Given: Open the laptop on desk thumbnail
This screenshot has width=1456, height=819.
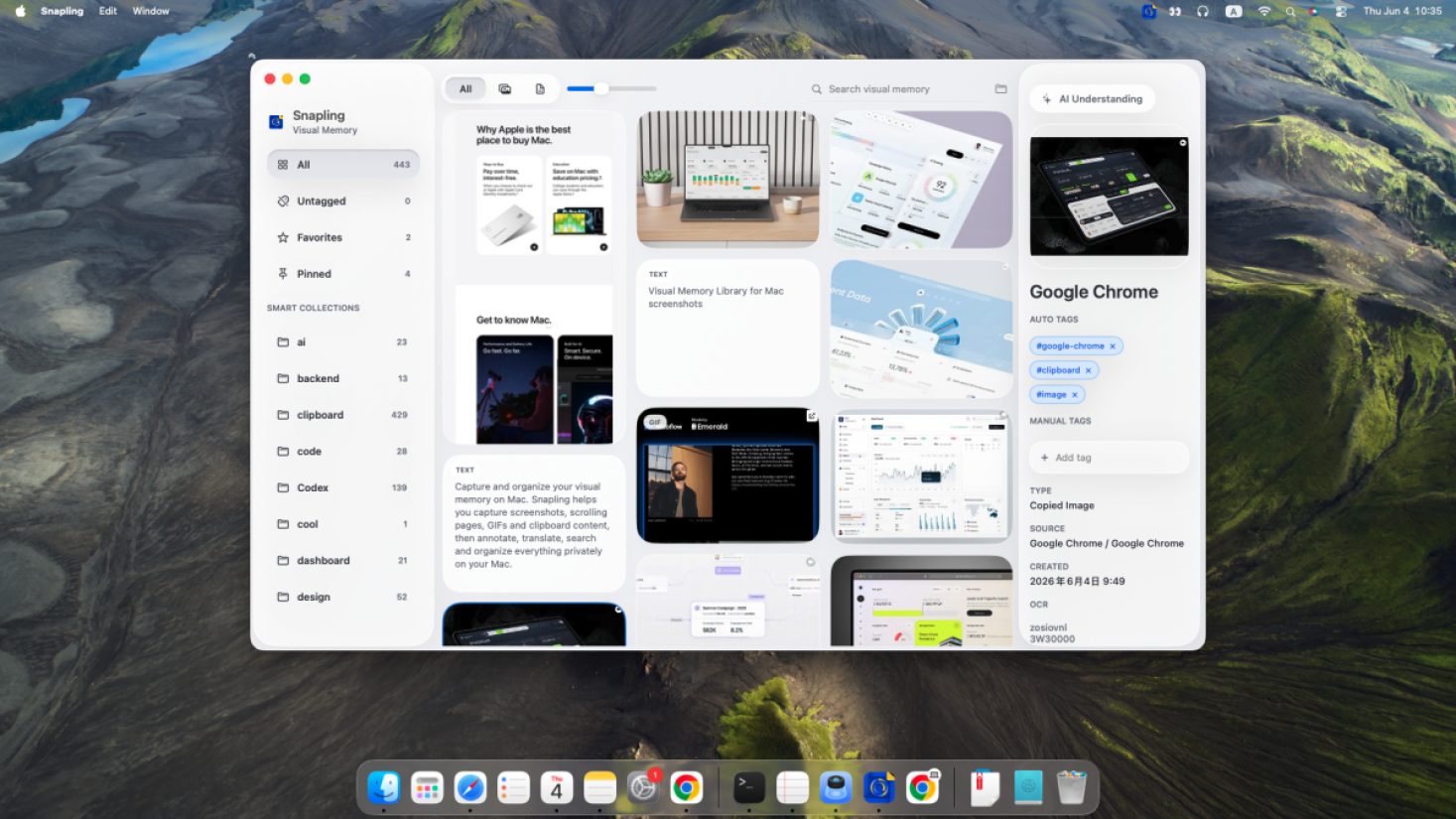Looking at the screenshot, I should [728, 179].
